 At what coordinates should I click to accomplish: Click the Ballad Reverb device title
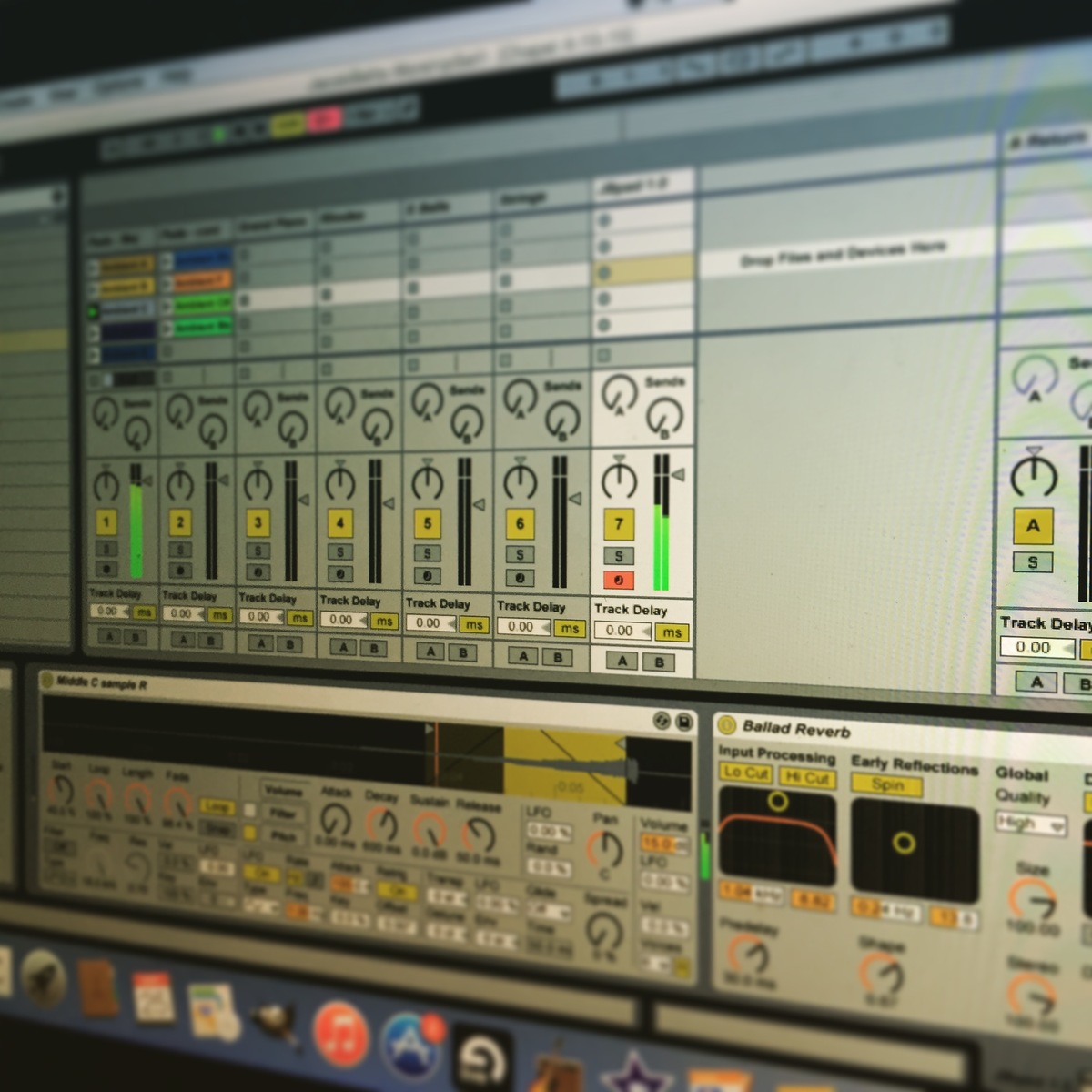(x=796, y=729)
